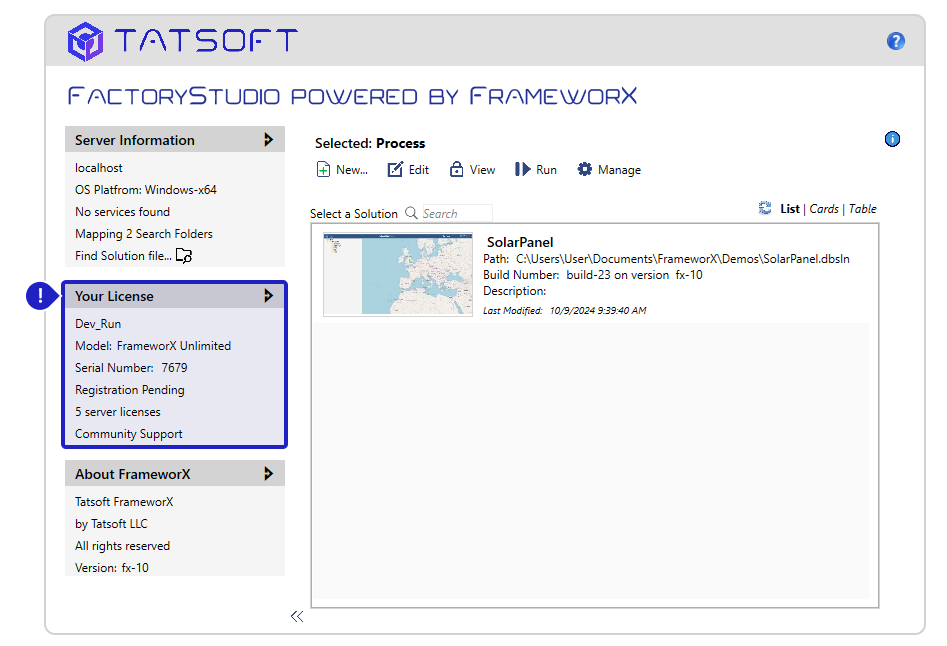
Task: Click the Run play icon
Action: point(522,170)
